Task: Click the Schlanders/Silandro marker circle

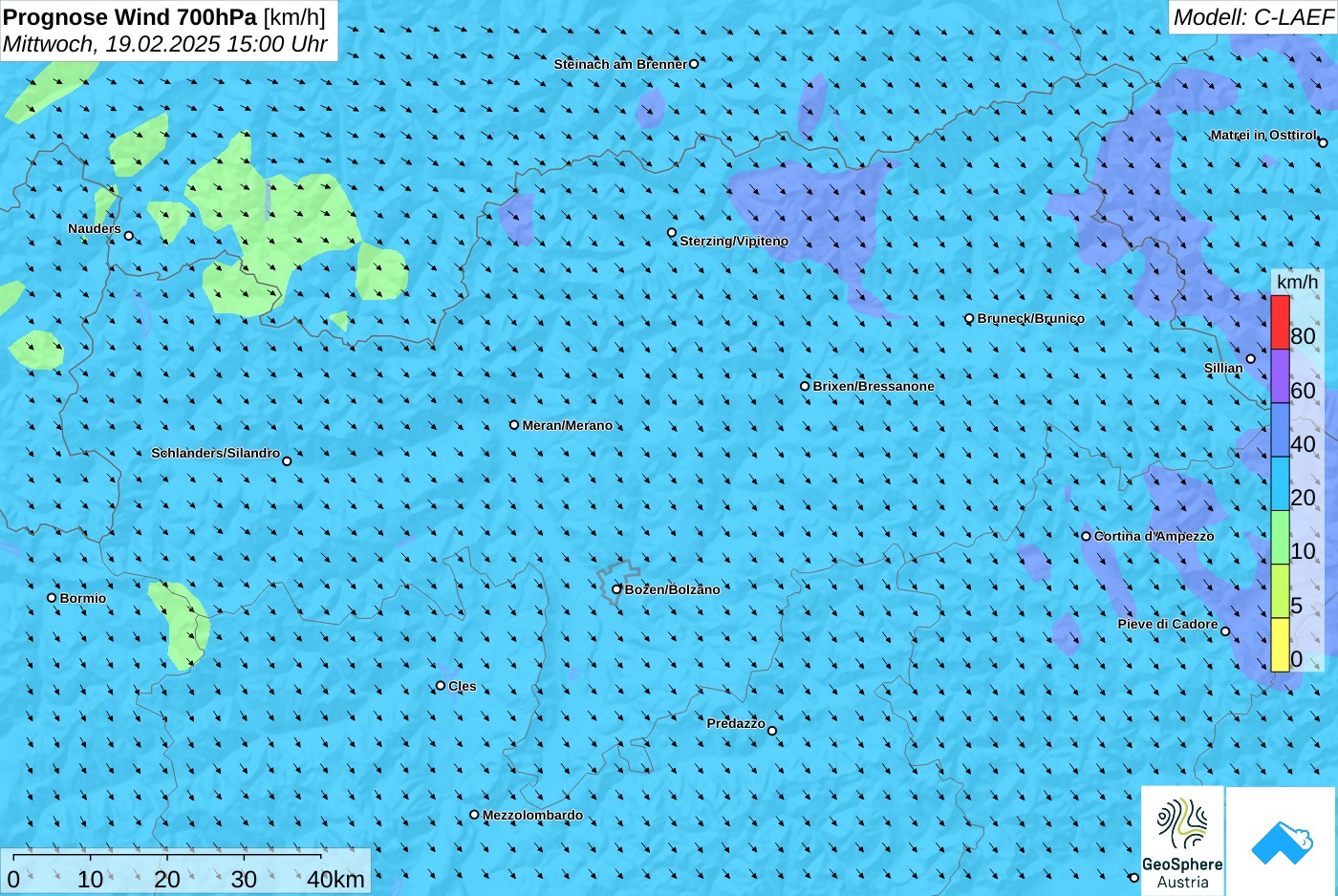Action: coord(287,461)
